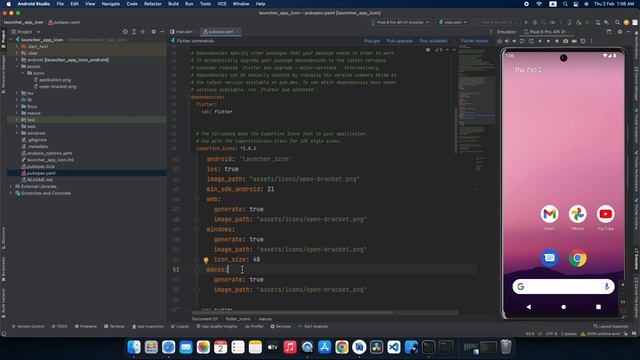This screenshot has width=640, height=360.
Task: Expand the test folder
Action: point(17,120)
